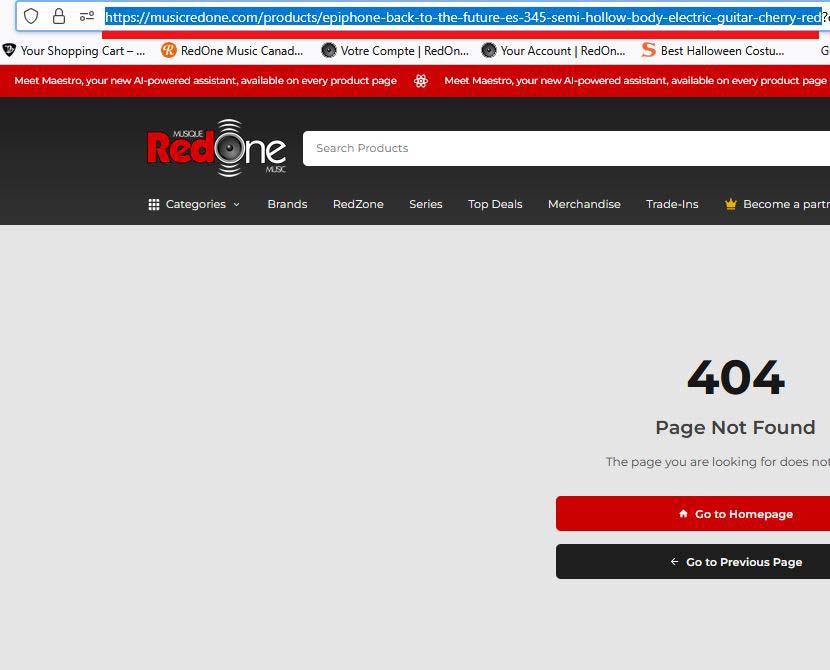Expand the Categories dropdown menu
The width and height of the screenshot is (830, 670).
196,204
